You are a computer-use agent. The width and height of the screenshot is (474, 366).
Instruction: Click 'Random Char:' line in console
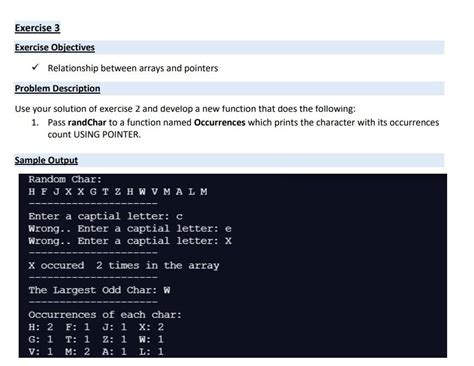[x=65, y=179]
